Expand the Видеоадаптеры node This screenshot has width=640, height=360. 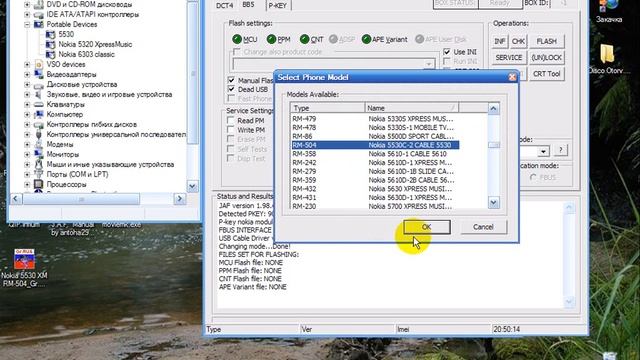(x=27, y=74)
